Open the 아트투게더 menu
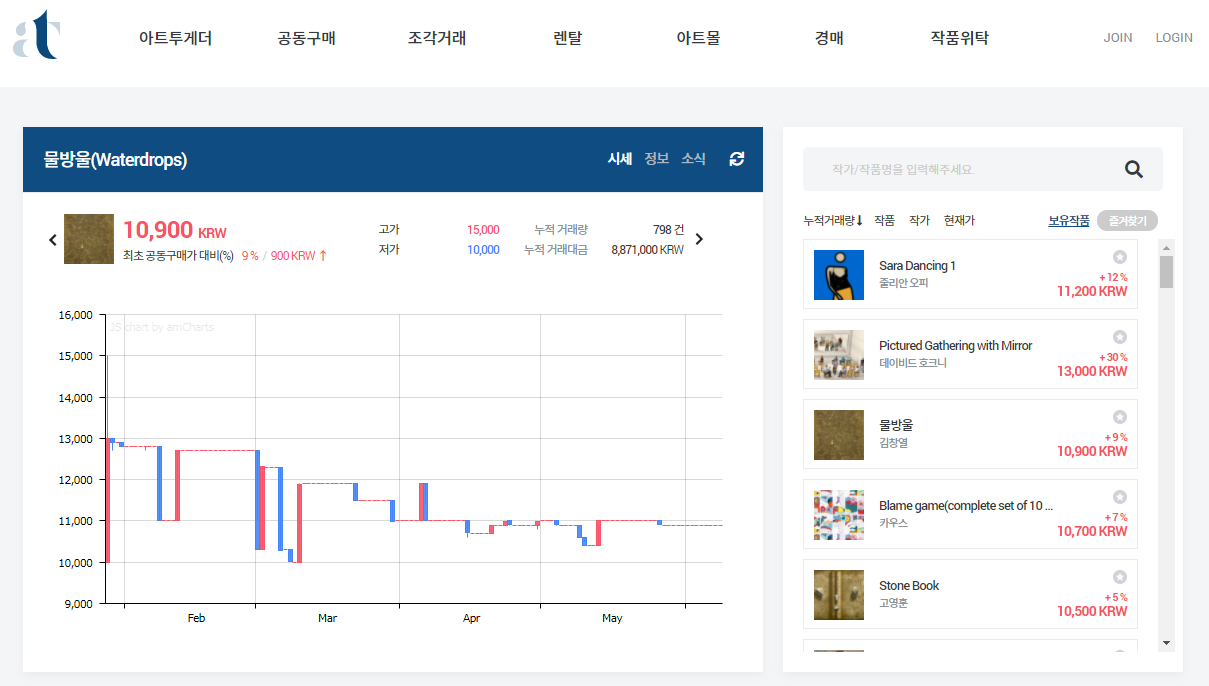1209x686 pixels. [x=175, y=38]
